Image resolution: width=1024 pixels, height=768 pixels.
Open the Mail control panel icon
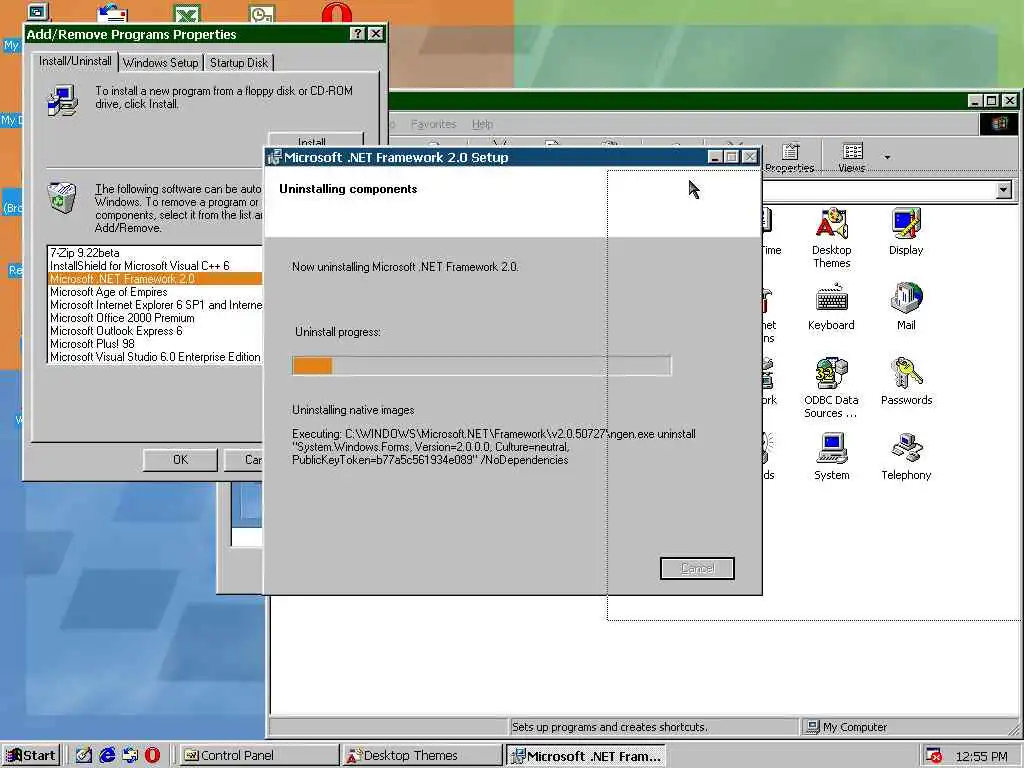coord(906,306)
